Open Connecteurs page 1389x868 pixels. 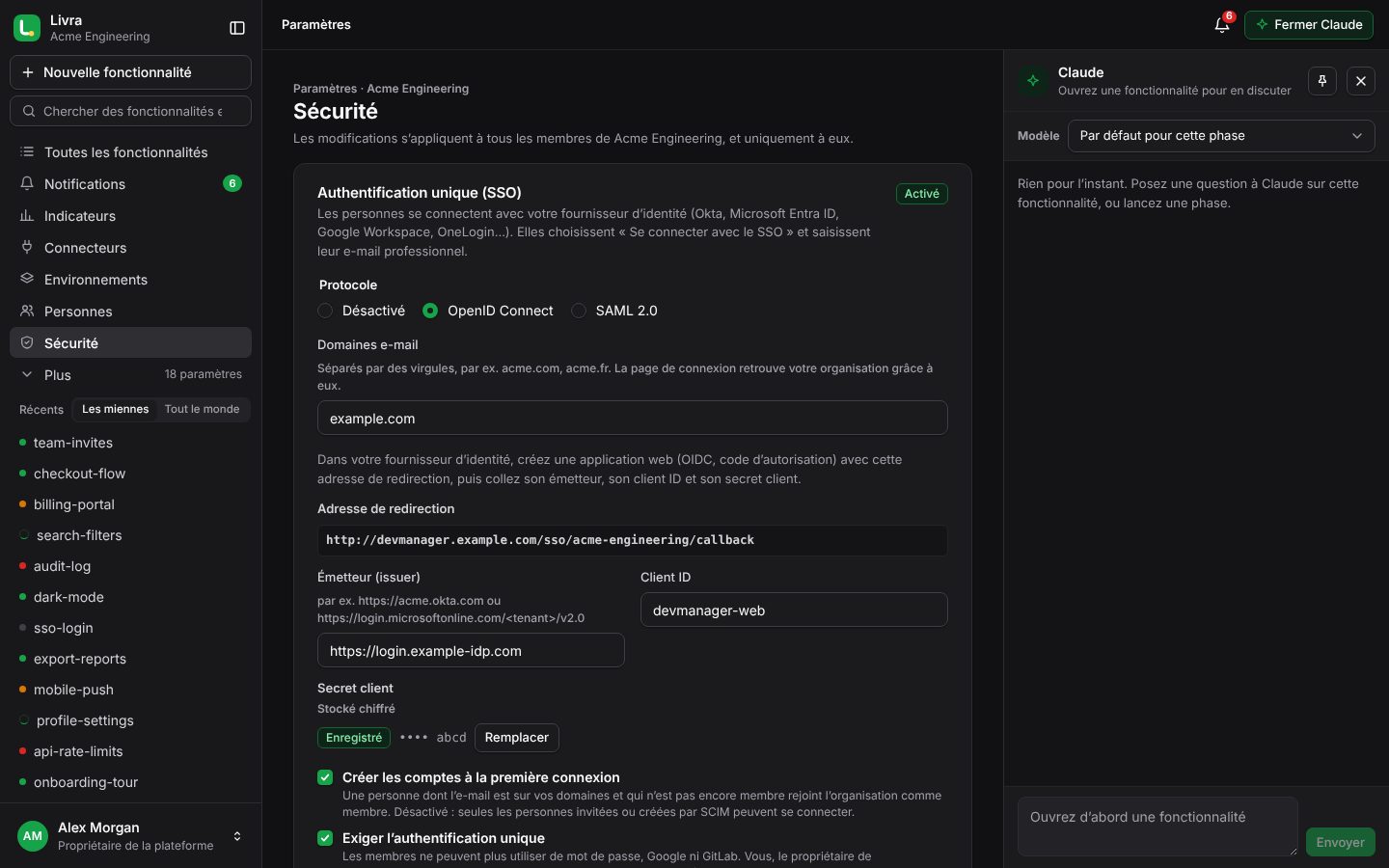point(130,248)
